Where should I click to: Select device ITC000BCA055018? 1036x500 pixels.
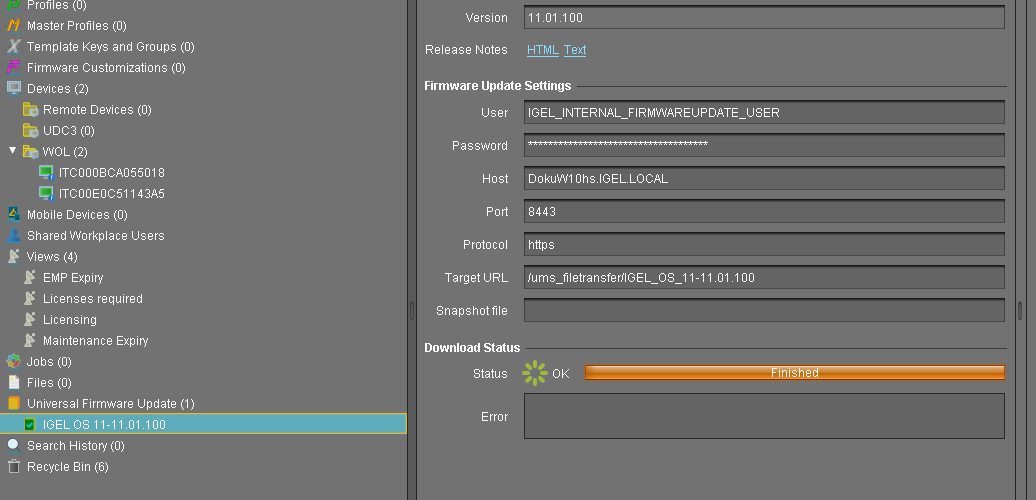(x=111, y=173)
